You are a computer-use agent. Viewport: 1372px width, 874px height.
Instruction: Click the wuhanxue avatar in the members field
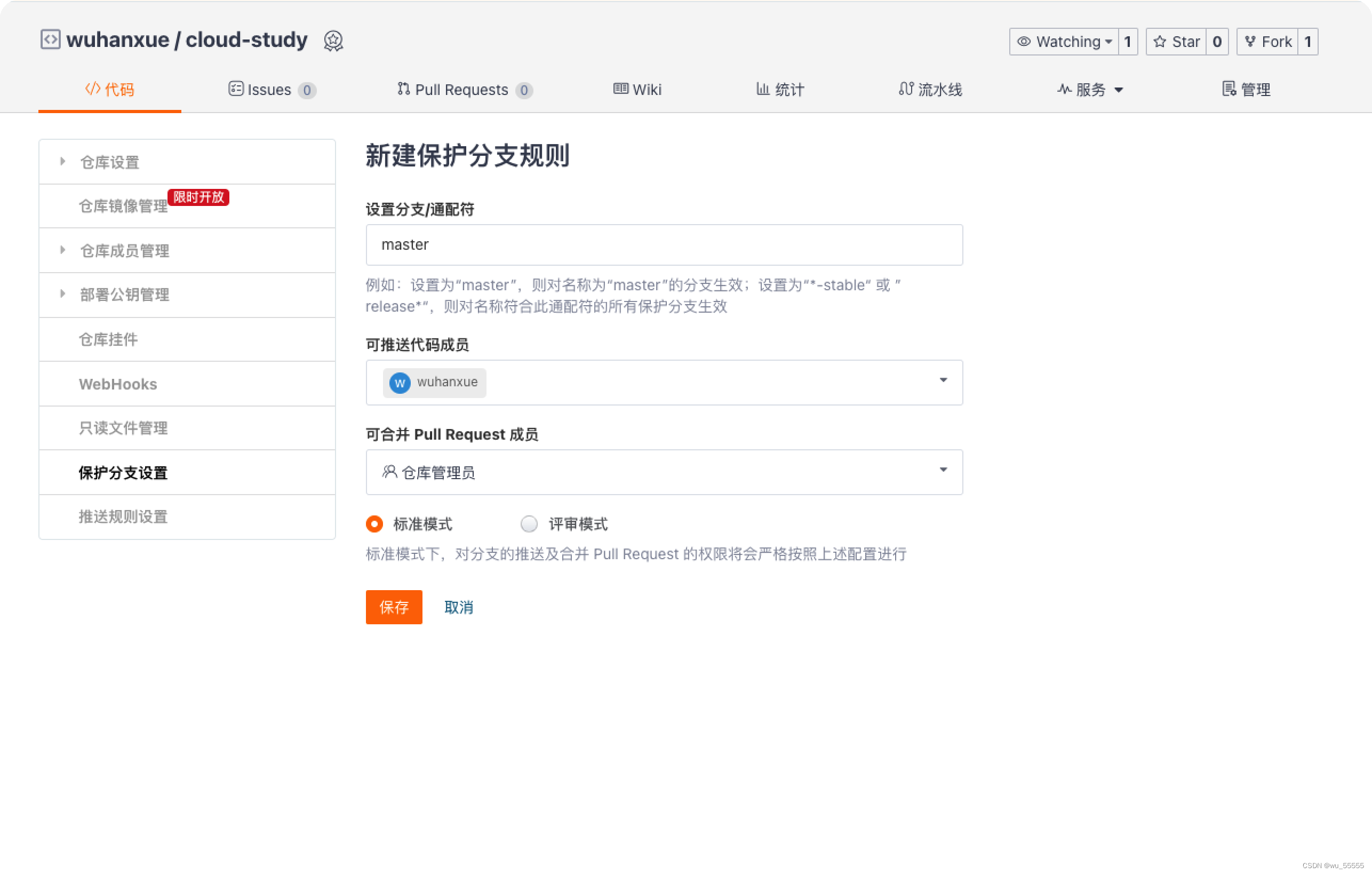click(400, 382)
